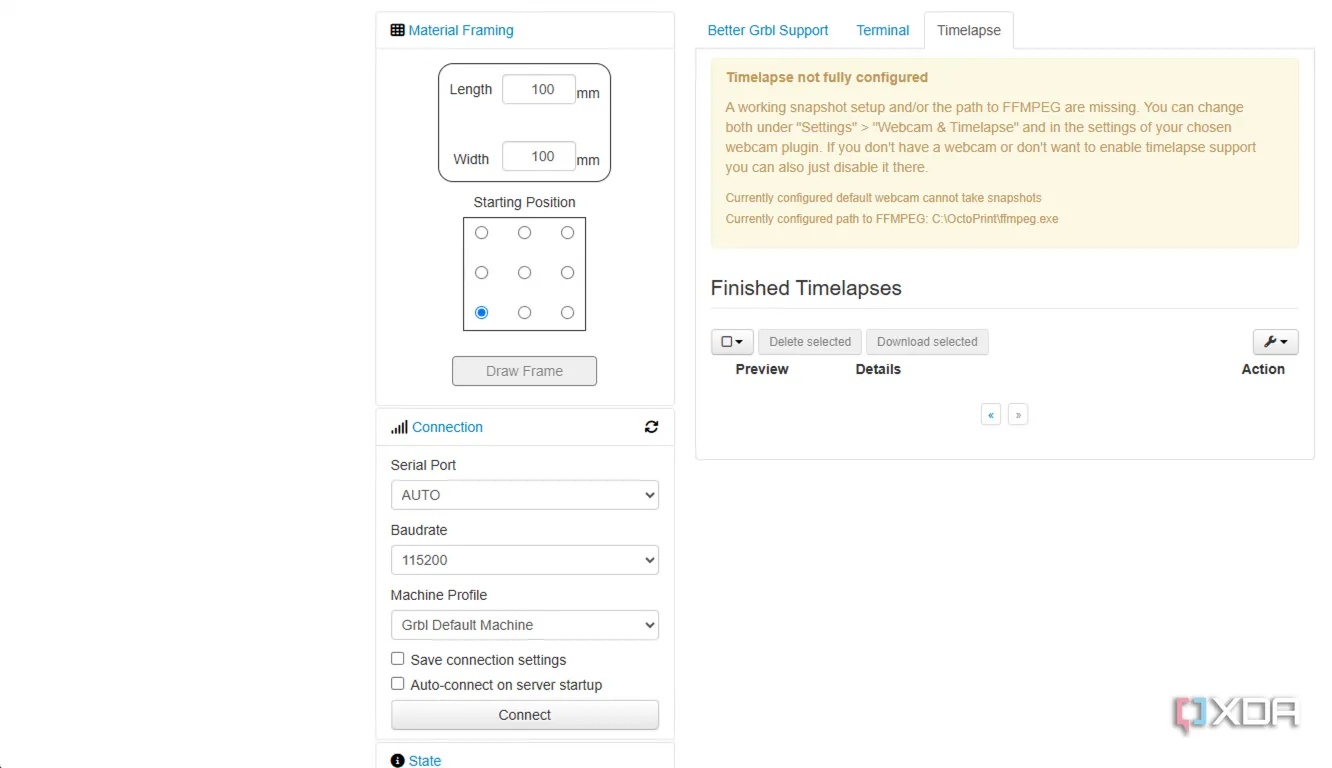This screenshot has height=768, width=1332.
Task: Click the Connection signal bars icon
Action: [x=399, y=427]
